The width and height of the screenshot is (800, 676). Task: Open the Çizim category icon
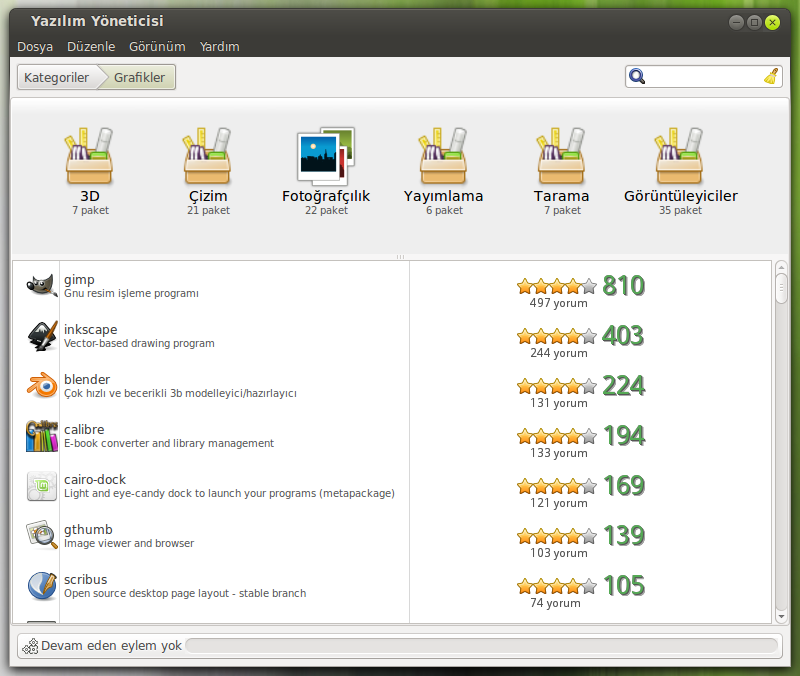(x=208, y=156)
